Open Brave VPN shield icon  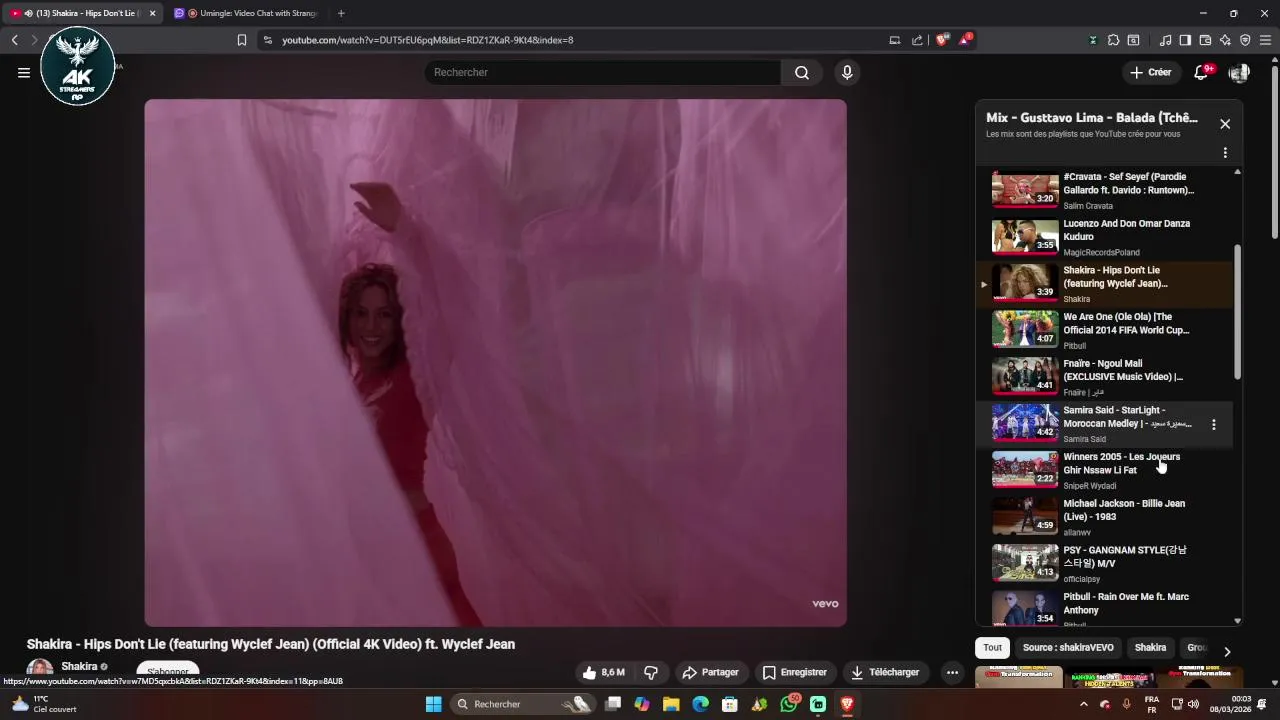pos(1245,40)
